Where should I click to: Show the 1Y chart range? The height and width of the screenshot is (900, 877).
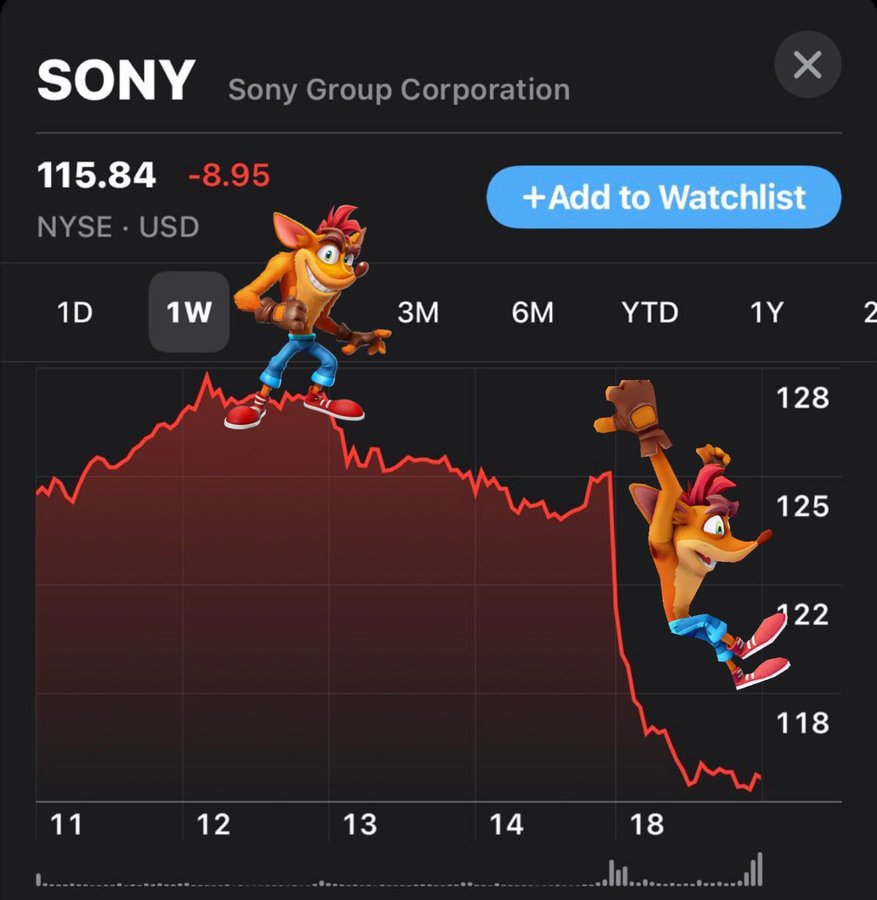[x=767, y=313]
